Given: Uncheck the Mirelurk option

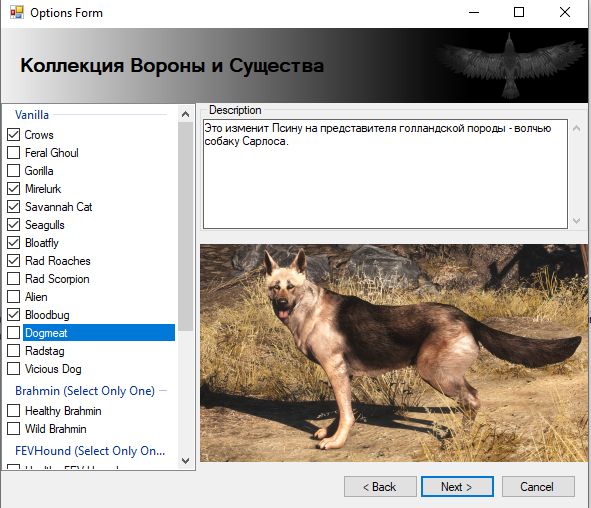Looking at the screenshot, I should (14, 188).
